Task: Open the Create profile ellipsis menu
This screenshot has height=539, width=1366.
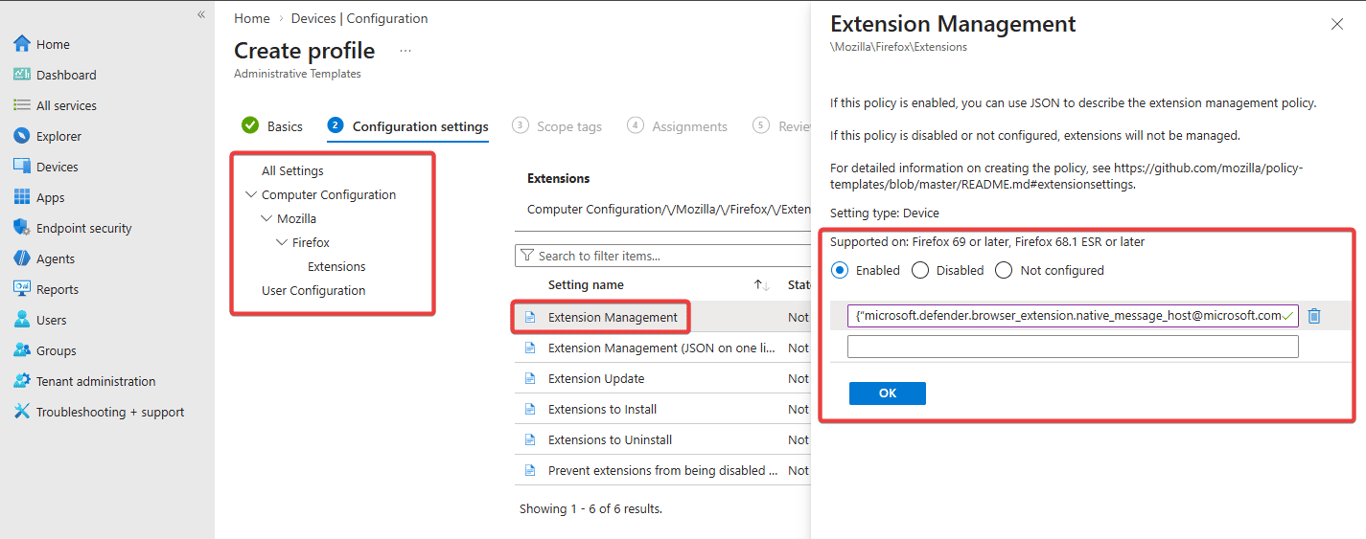Action: tap(405, 50)
